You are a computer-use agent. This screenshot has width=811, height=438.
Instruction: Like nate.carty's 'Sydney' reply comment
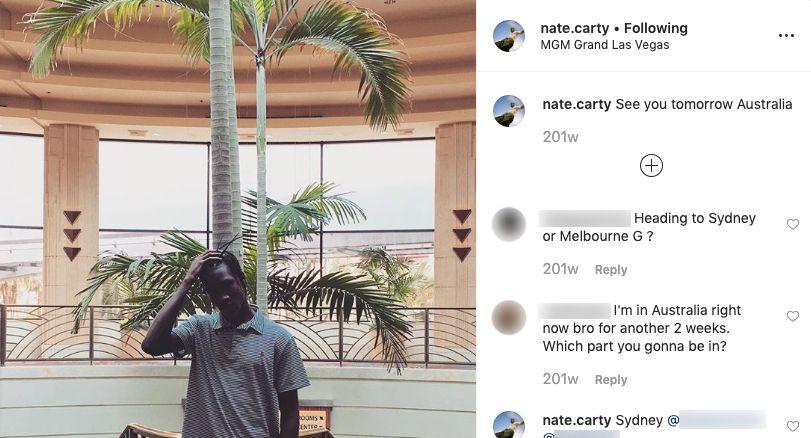[792, 426]
